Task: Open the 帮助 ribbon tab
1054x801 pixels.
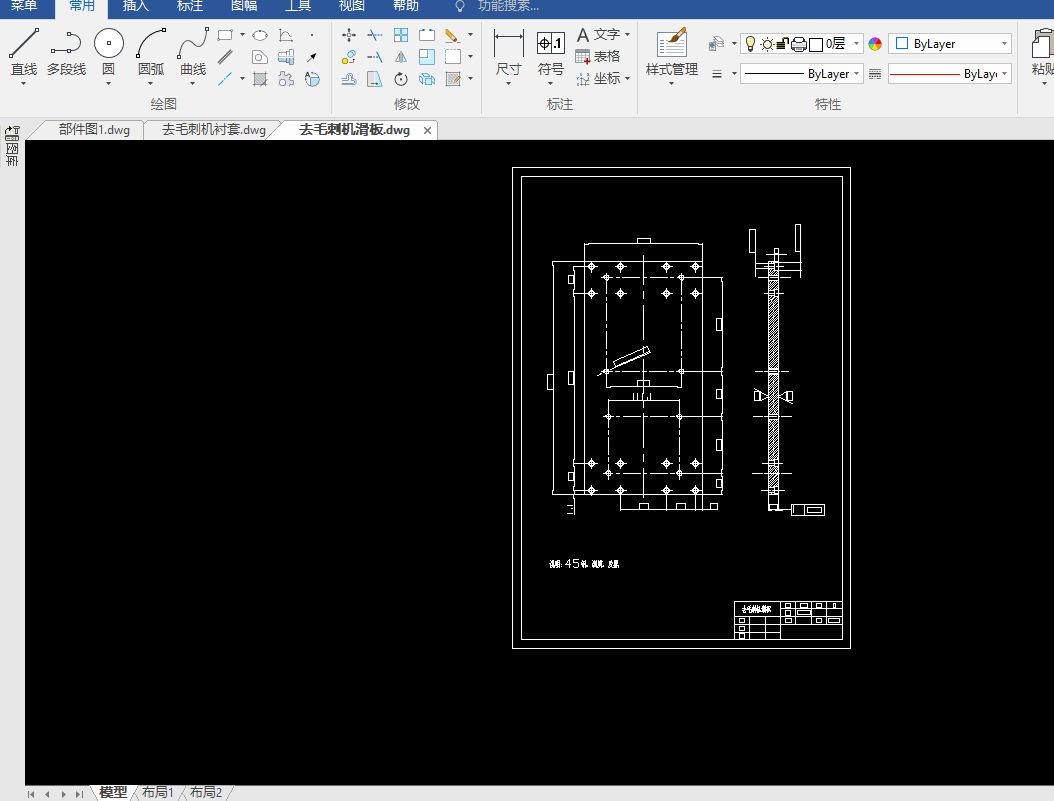Action: (405, 7)
